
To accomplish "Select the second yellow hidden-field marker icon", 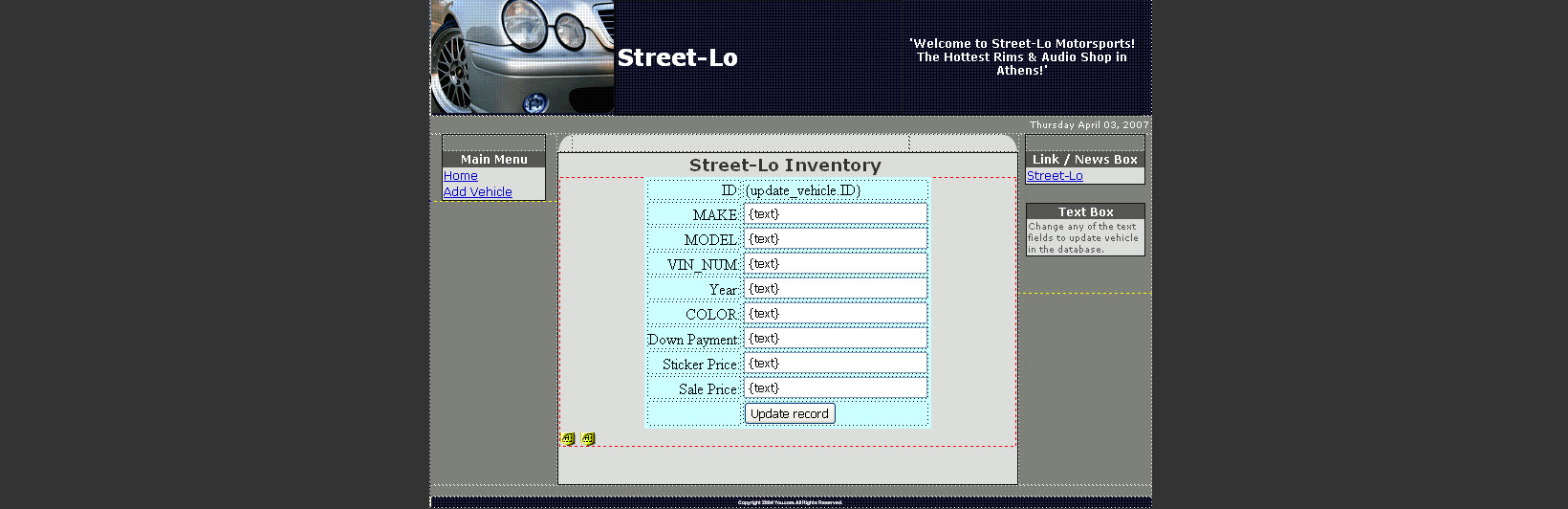I will (x=588, y=438).
